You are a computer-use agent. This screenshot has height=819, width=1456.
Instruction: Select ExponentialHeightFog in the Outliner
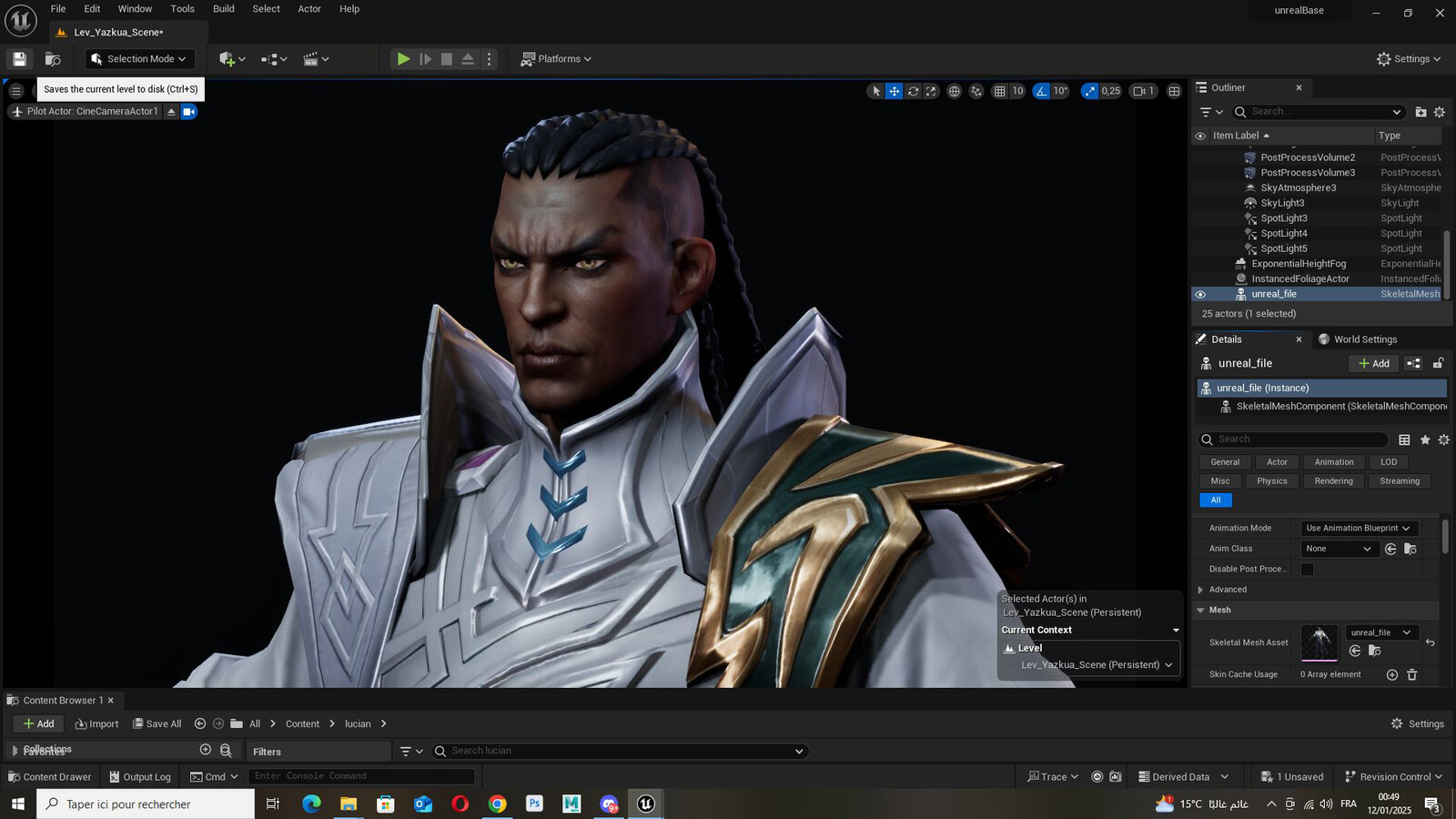[x=1299, y=264]
